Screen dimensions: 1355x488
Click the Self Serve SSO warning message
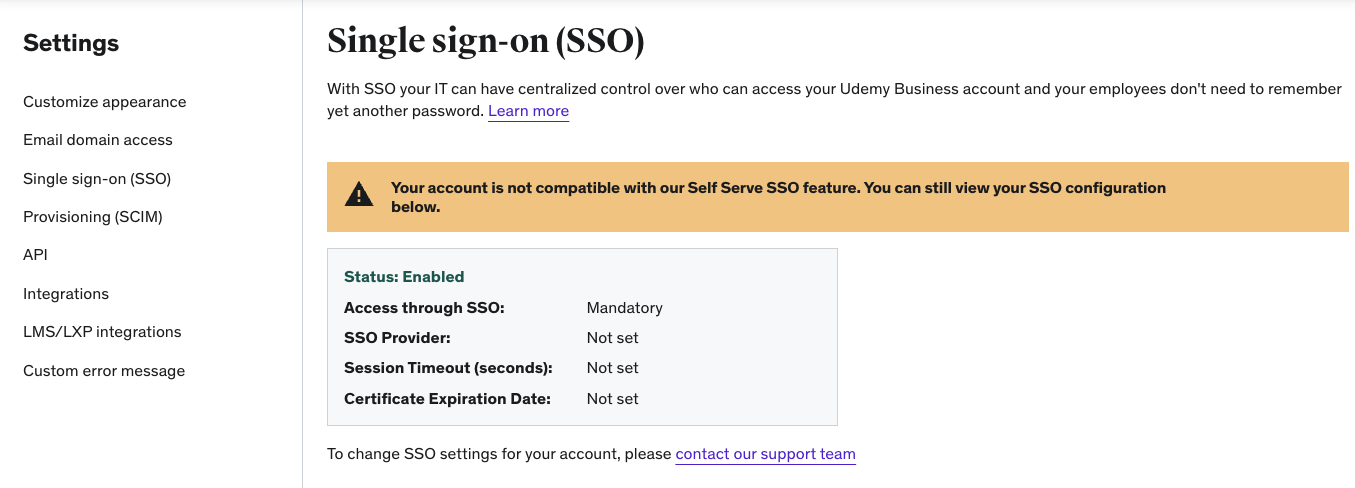click(778, 197)
